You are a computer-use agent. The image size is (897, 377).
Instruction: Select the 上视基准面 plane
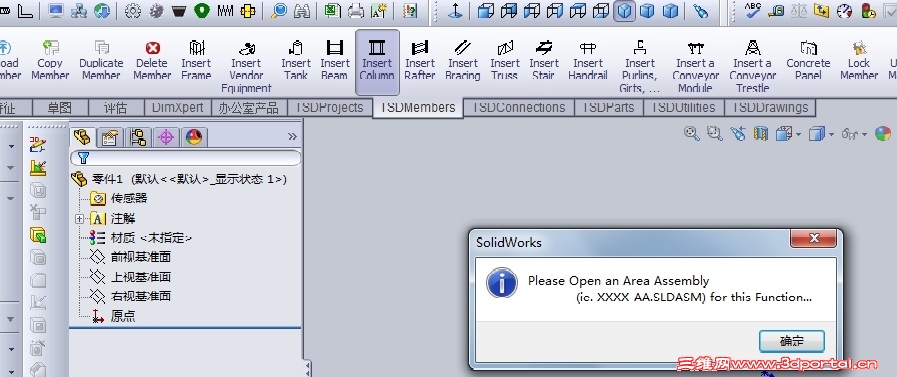click(130, 277)
